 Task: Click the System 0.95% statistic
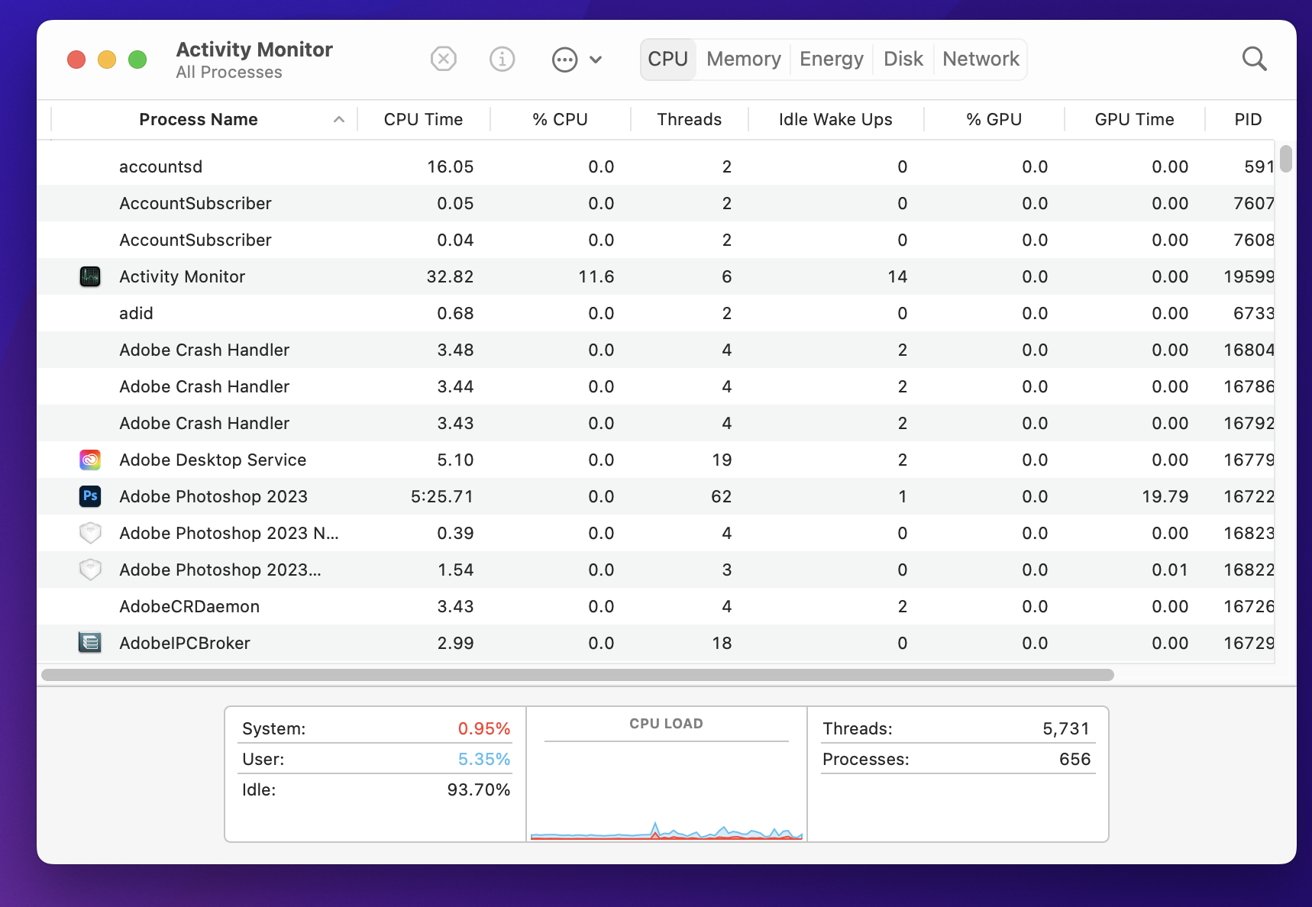(x=376, y=729)
